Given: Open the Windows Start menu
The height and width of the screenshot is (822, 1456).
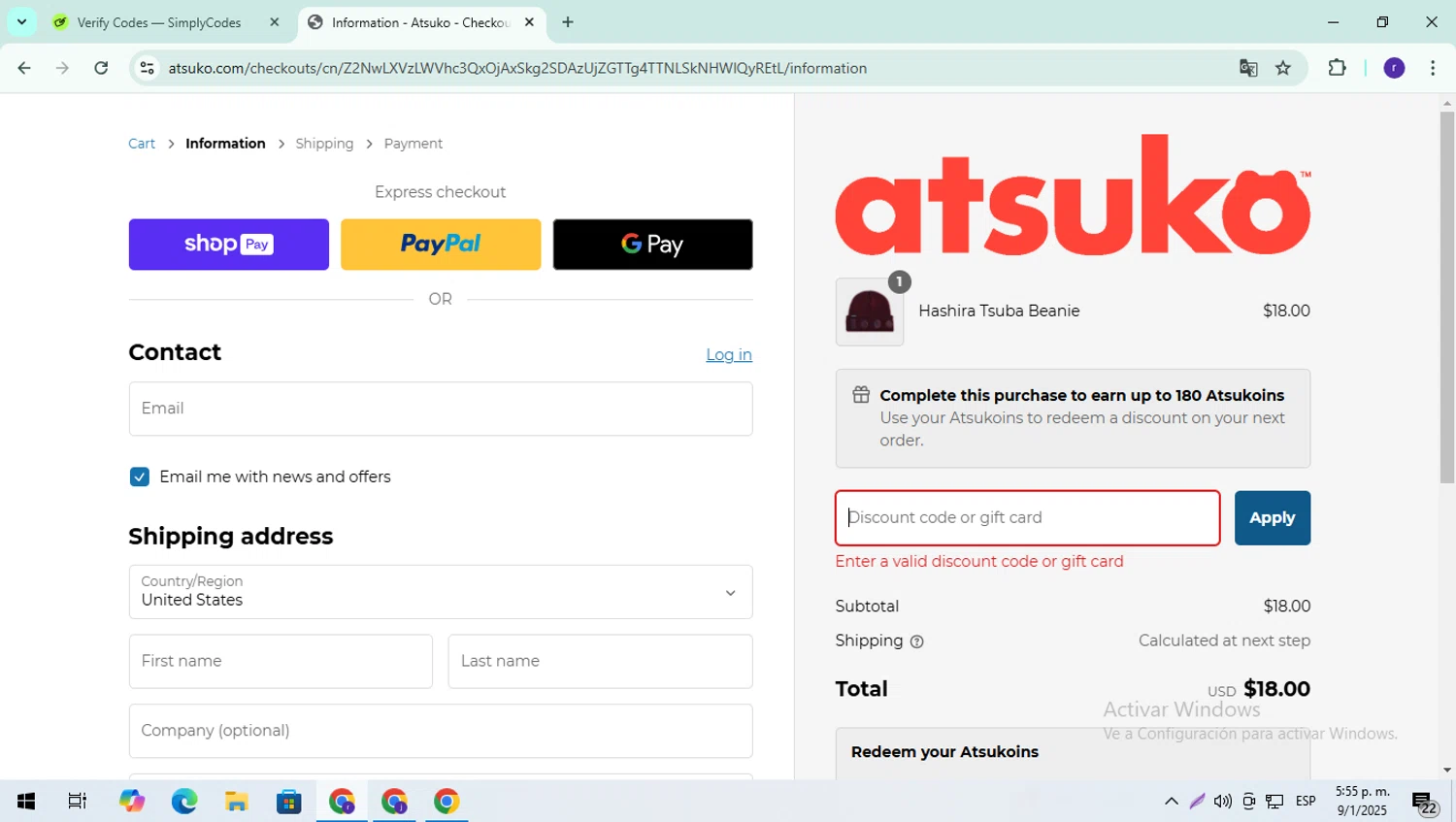Looking at the screenshot, I should point(26,802).
